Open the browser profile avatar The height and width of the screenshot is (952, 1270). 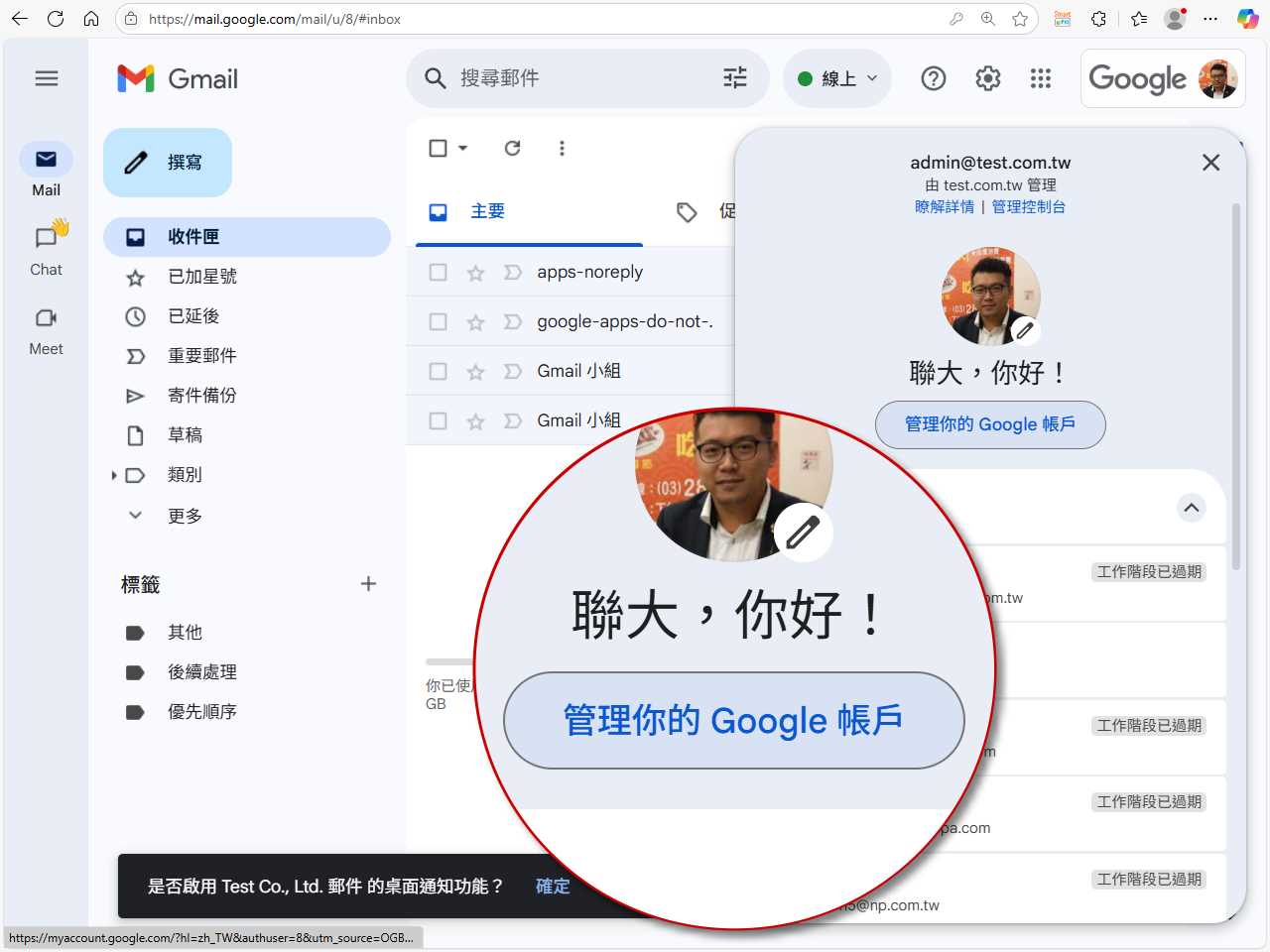coord(1176,19)
